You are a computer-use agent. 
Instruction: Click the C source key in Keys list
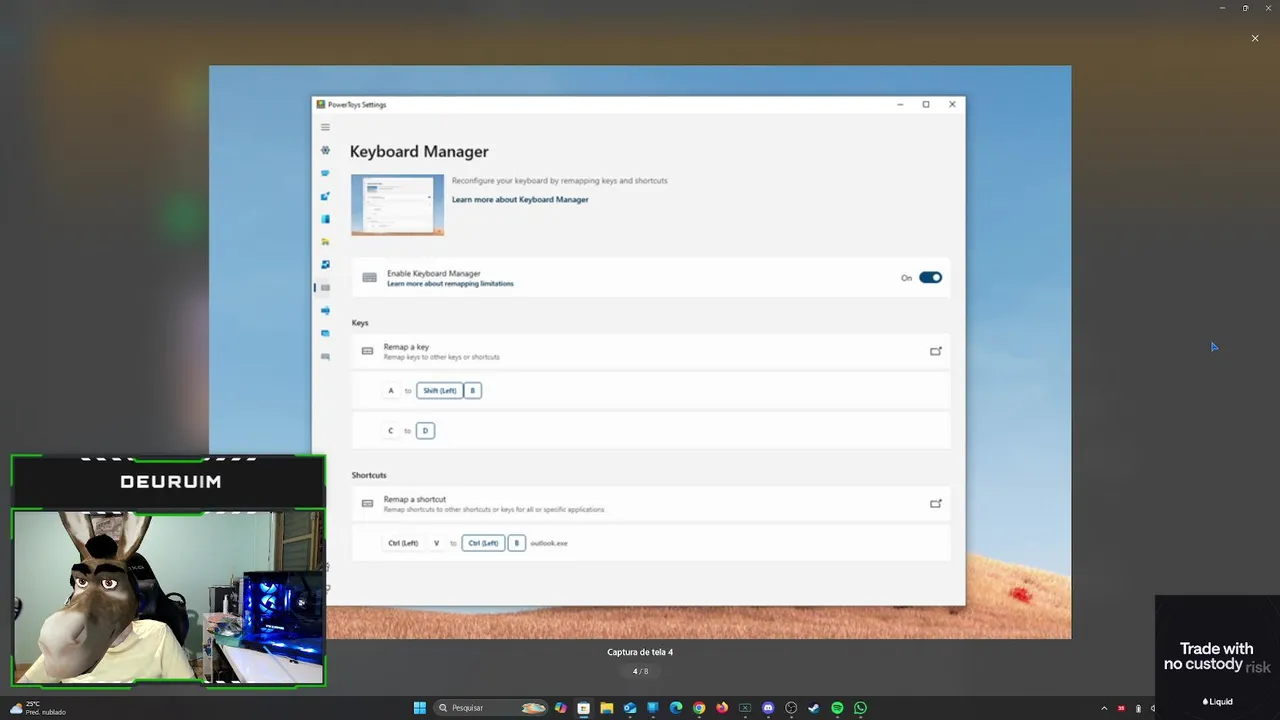pyautogui.click(x=391, y=431)
